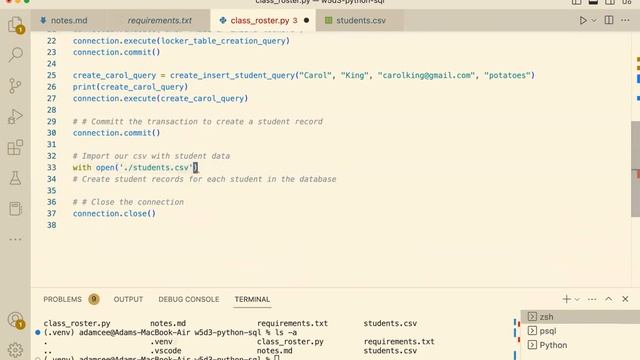Expand the run options dropdown arrow
640x360 pixels.
(594, 20)
